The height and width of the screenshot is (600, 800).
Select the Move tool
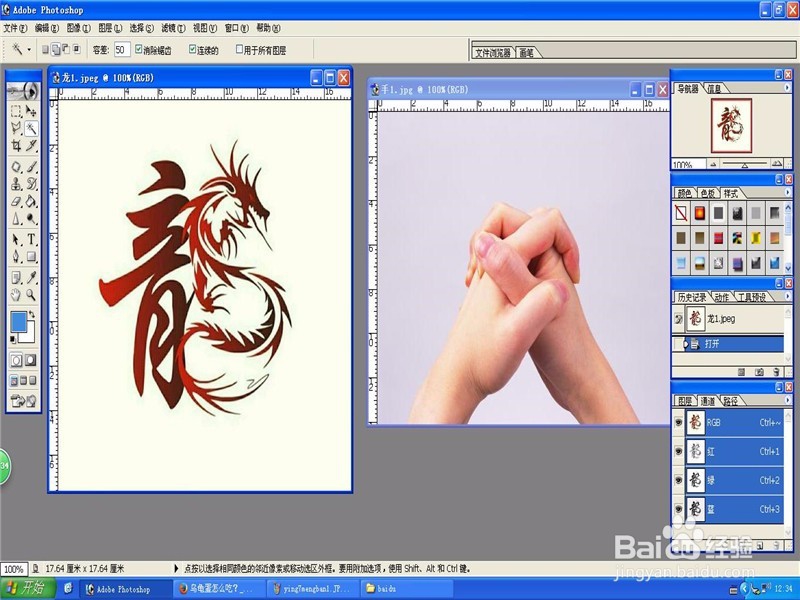31,111
